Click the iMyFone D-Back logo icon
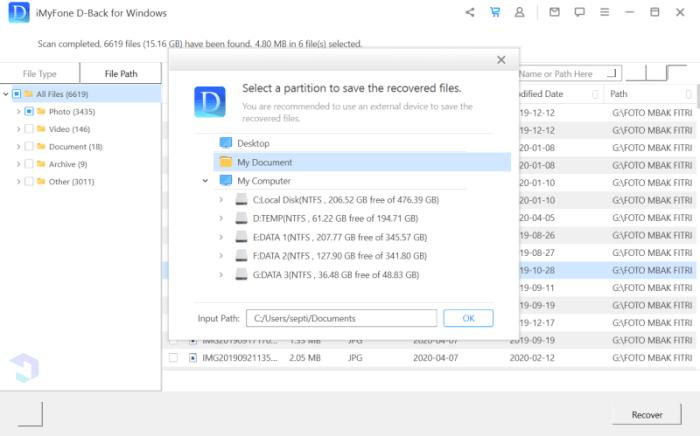The height and width of the screenshot is (436, 700). [19, 12]
